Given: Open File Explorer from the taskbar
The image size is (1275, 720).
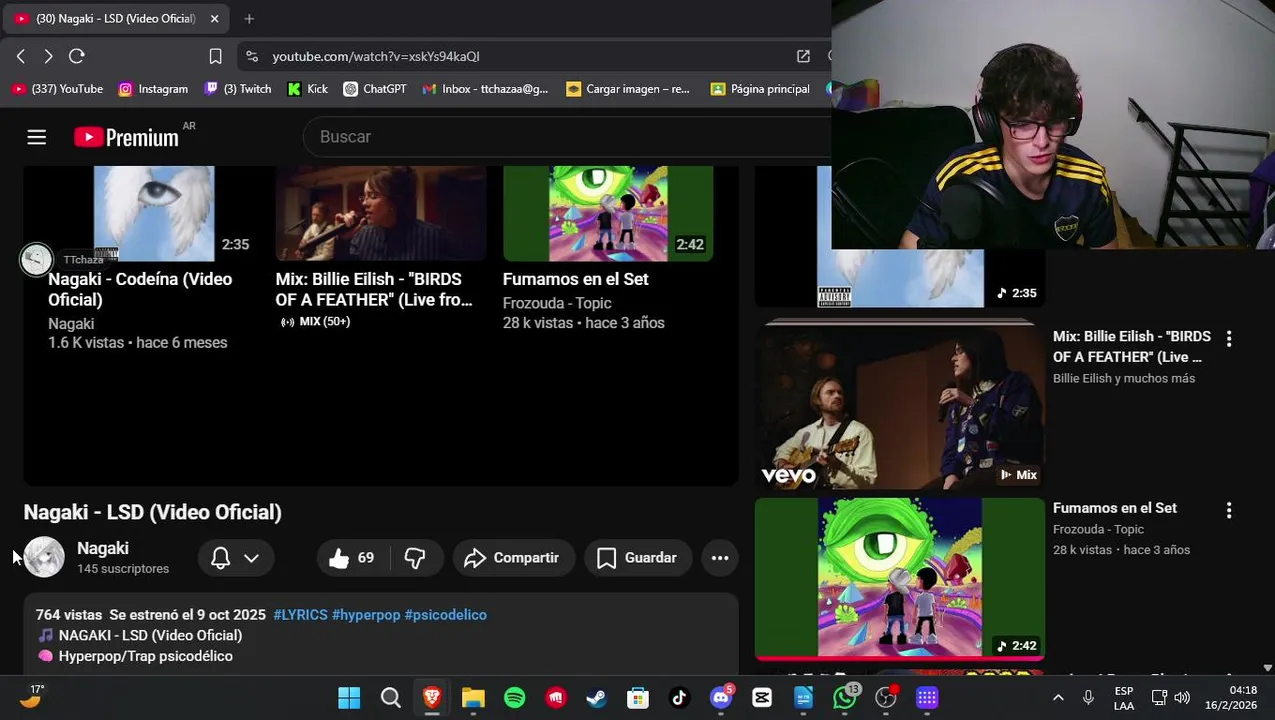Looking at the screenshot, I should [473, 698].
